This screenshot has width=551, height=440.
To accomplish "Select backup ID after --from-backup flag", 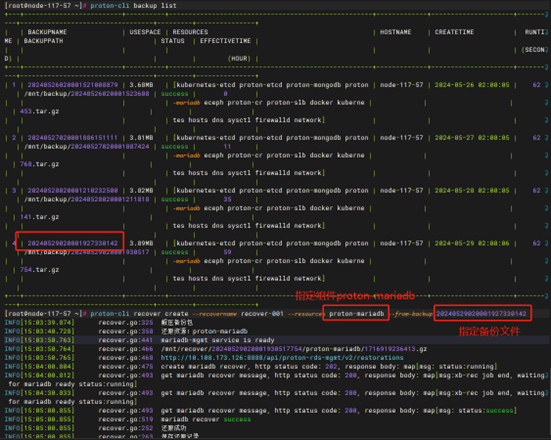I will (x=481, y=313).
